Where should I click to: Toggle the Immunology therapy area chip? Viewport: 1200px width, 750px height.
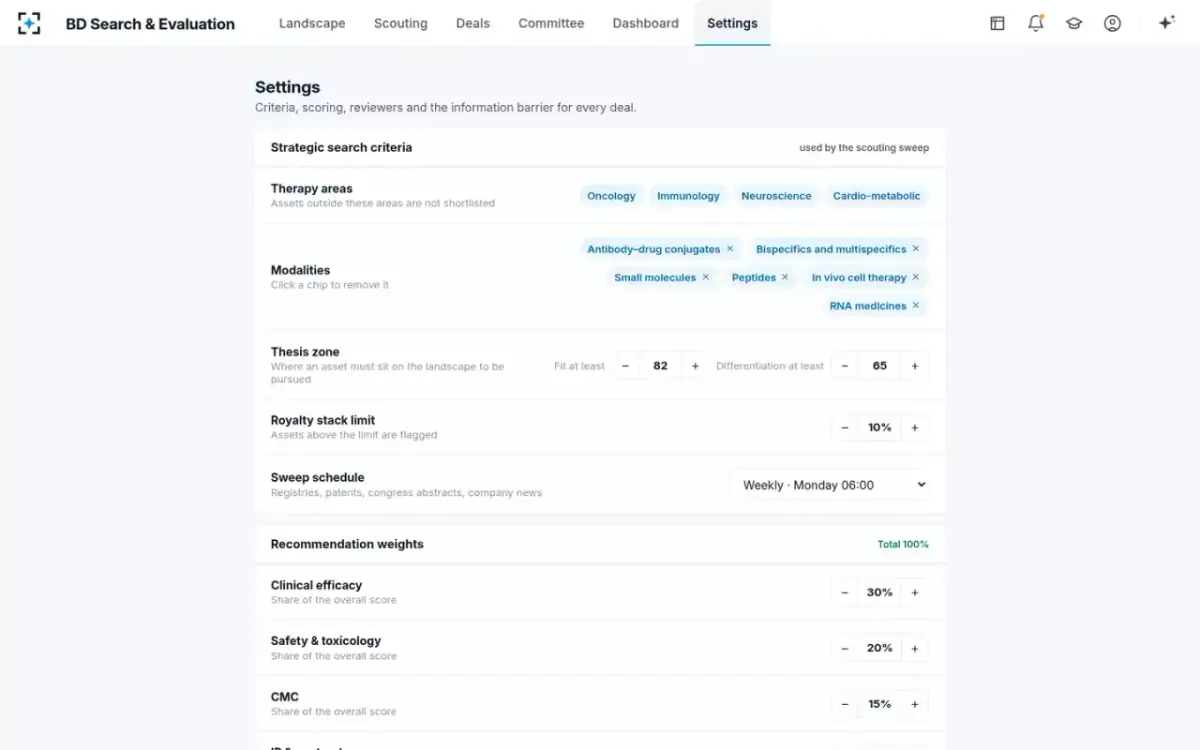click(x=688, y=196)
